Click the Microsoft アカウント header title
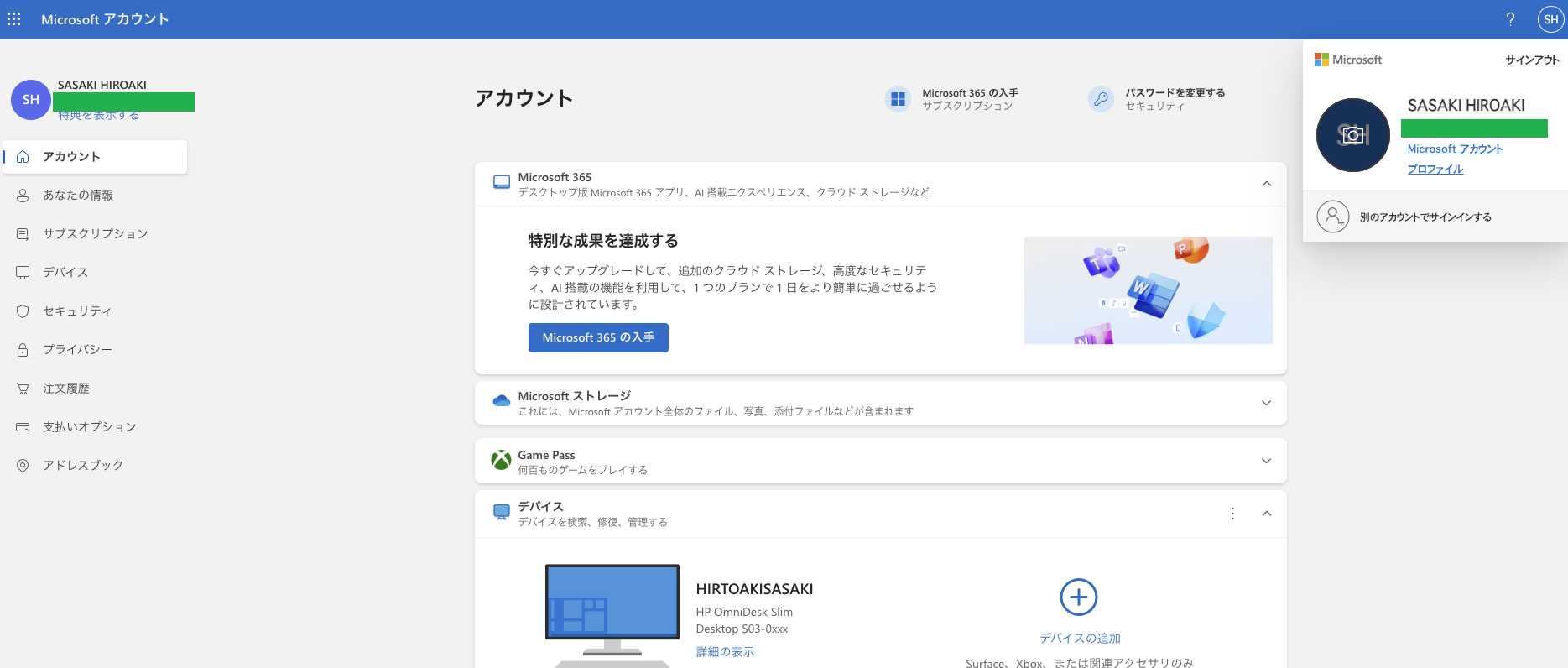Viewport: 1568px width, 668px height. (x=105, y=19)
